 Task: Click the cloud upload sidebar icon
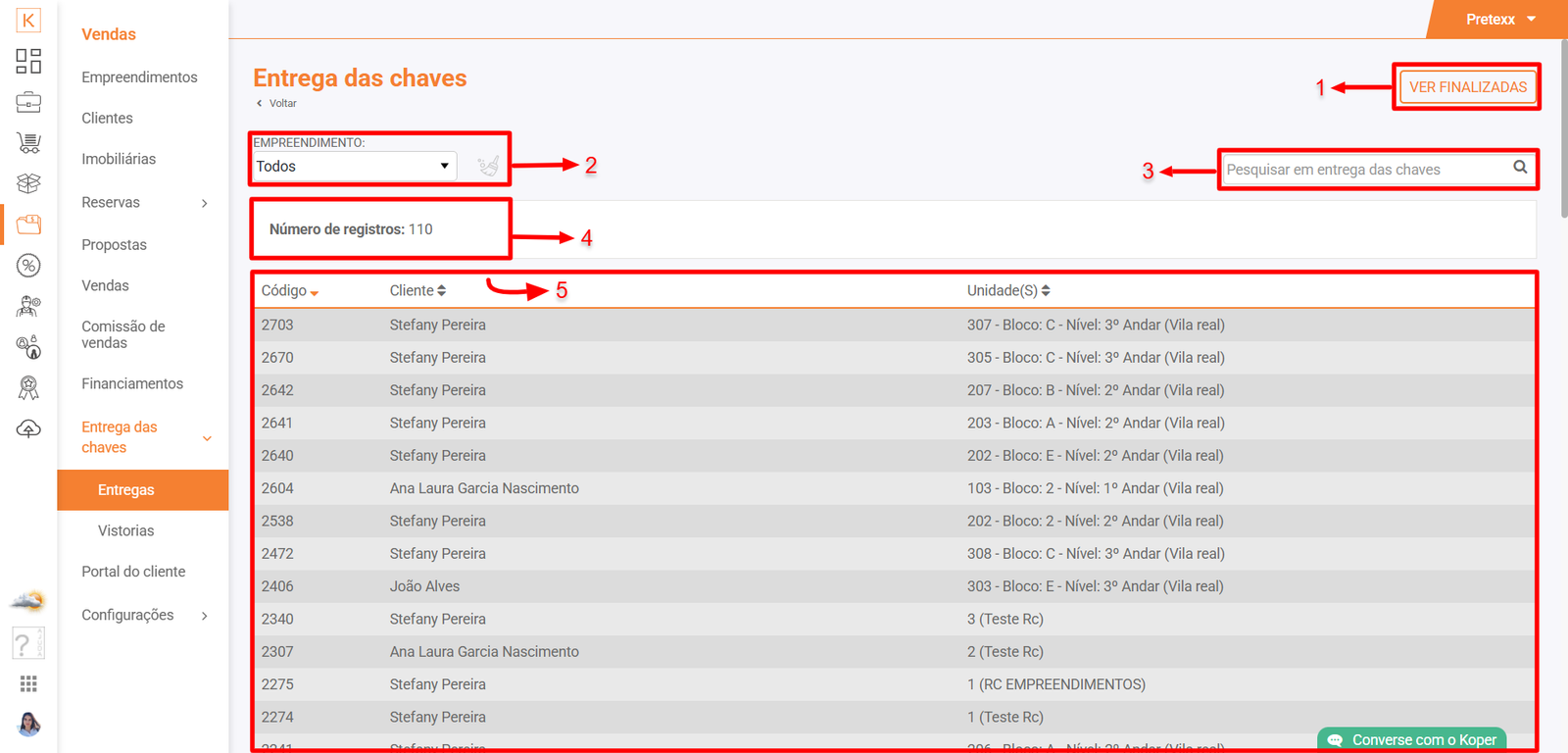pyautogui.click(x=28, y=428)
